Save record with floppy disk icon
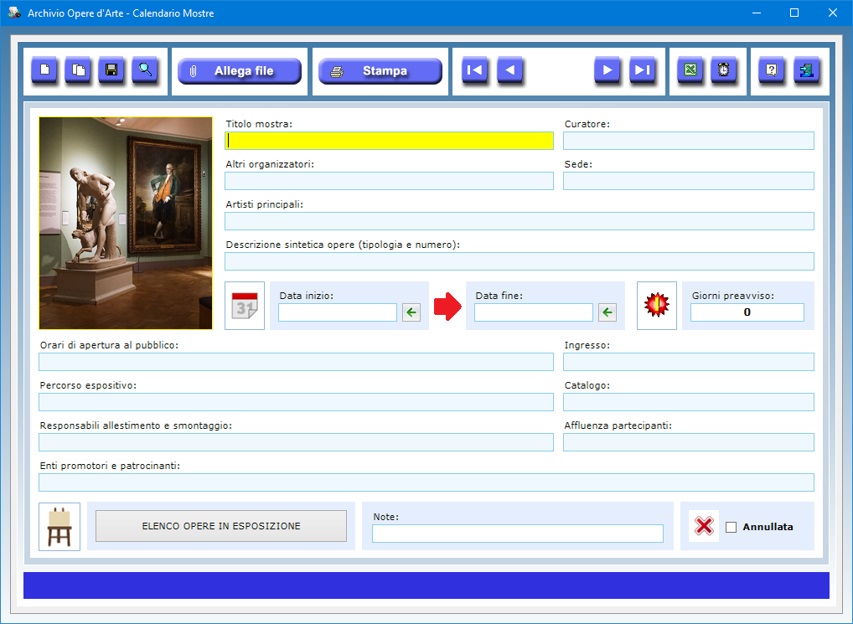The image size is (853, 624). [112, 70]
